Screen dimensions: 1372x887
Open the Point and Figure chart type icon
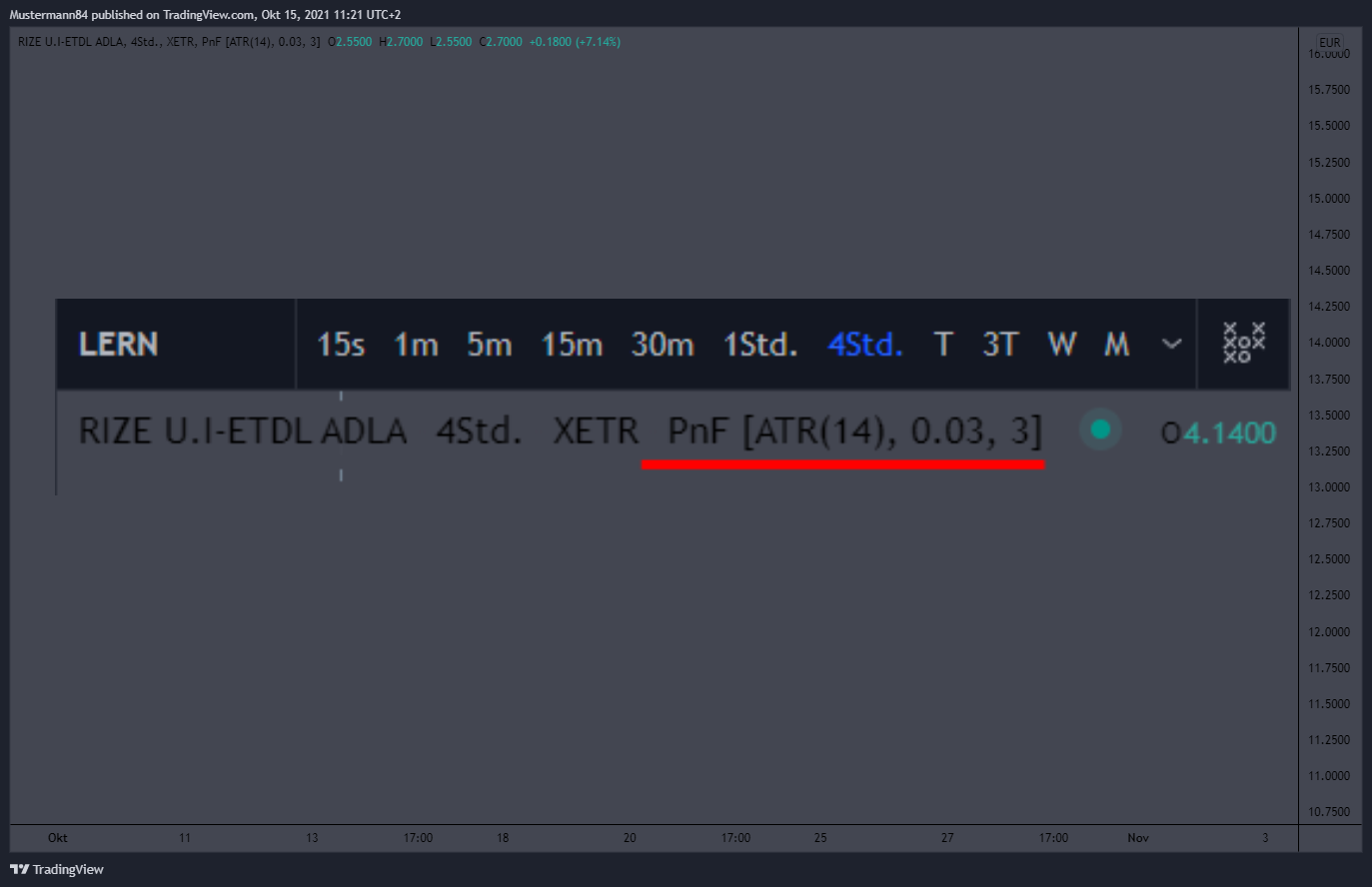click(1244, 344)
